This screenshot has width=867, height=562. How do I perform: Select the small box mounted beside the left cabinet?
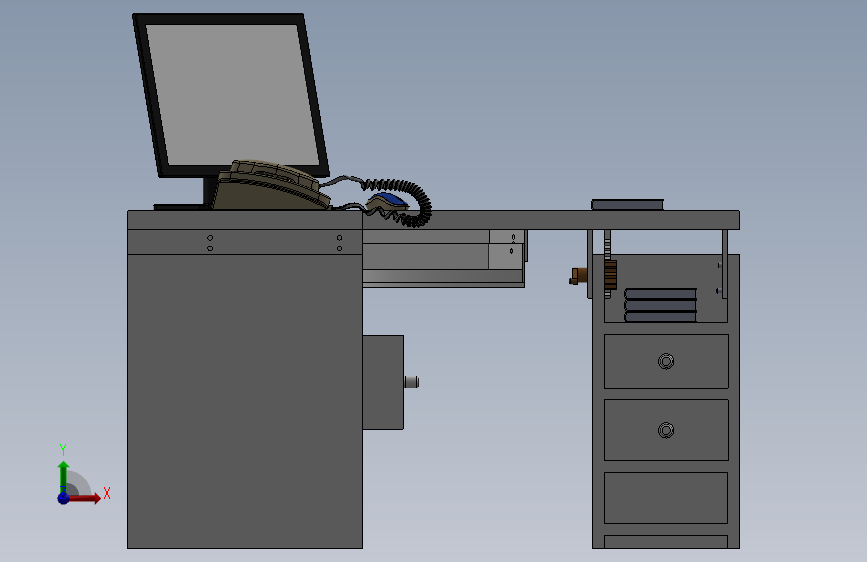[x=383, y=382]
